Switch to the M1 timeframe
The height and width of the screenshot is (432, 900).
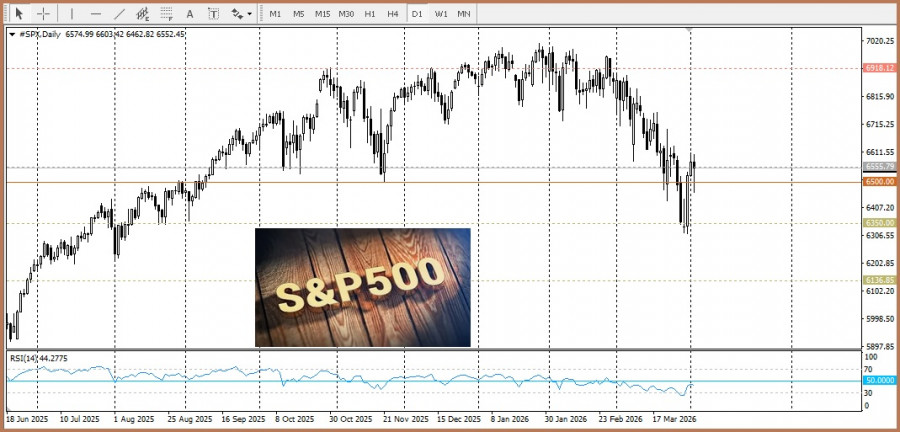point(275,13)
